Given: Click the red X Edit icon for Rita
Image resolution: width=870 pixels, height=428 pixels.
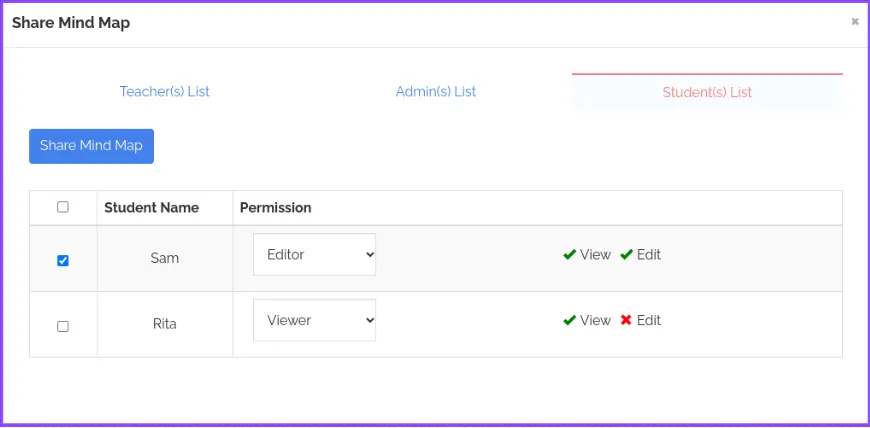Looking at the screenshot, I should pos(626,320).
